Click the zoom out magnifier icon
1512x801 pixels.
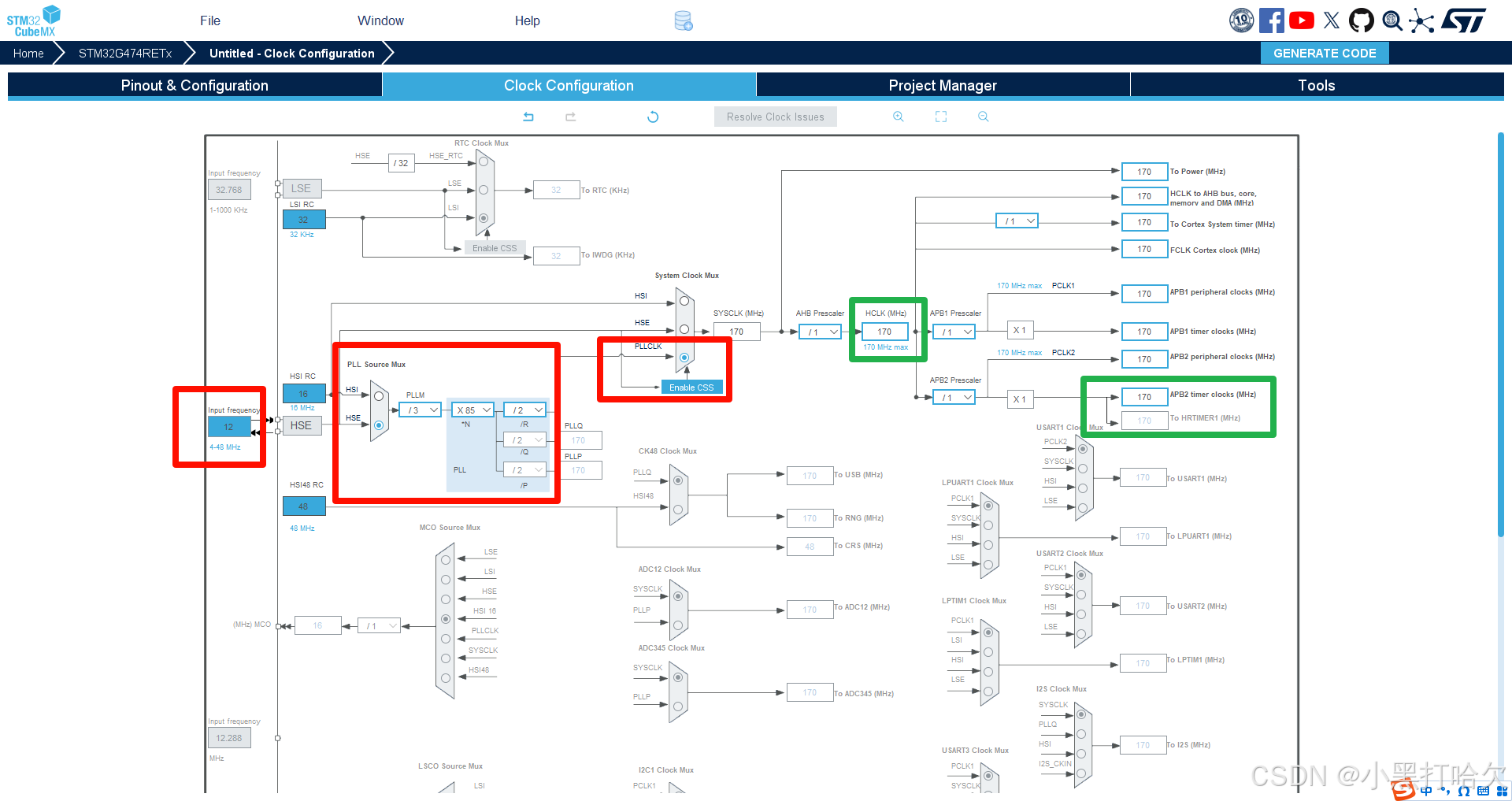point(984,117)
